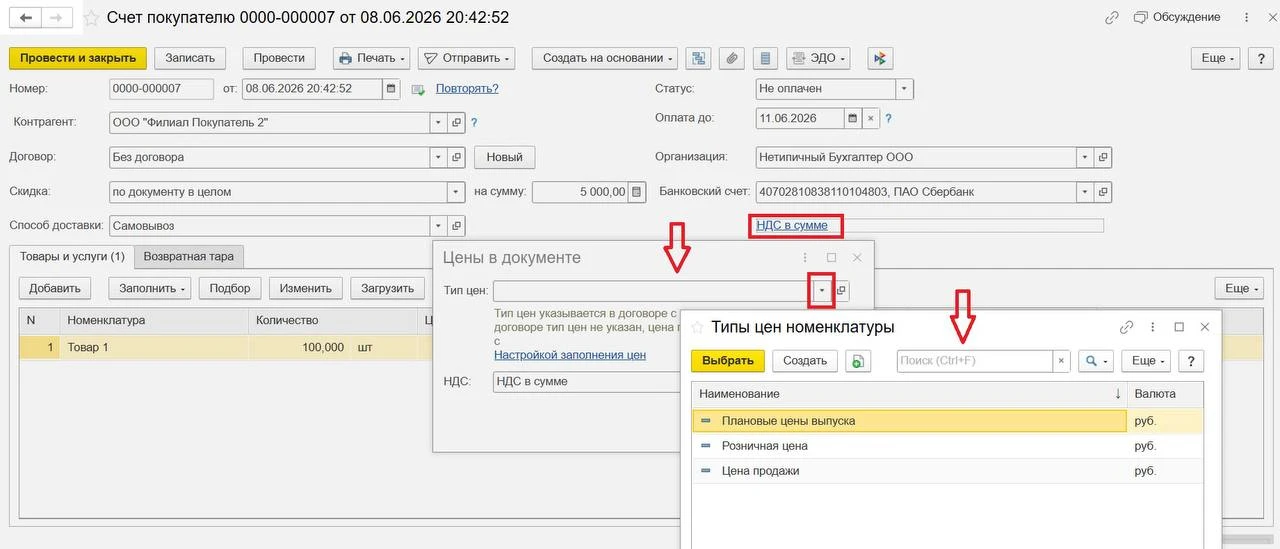Click the Записать button
Viewport: 1280px width, 549px height.
coord(190,59)
